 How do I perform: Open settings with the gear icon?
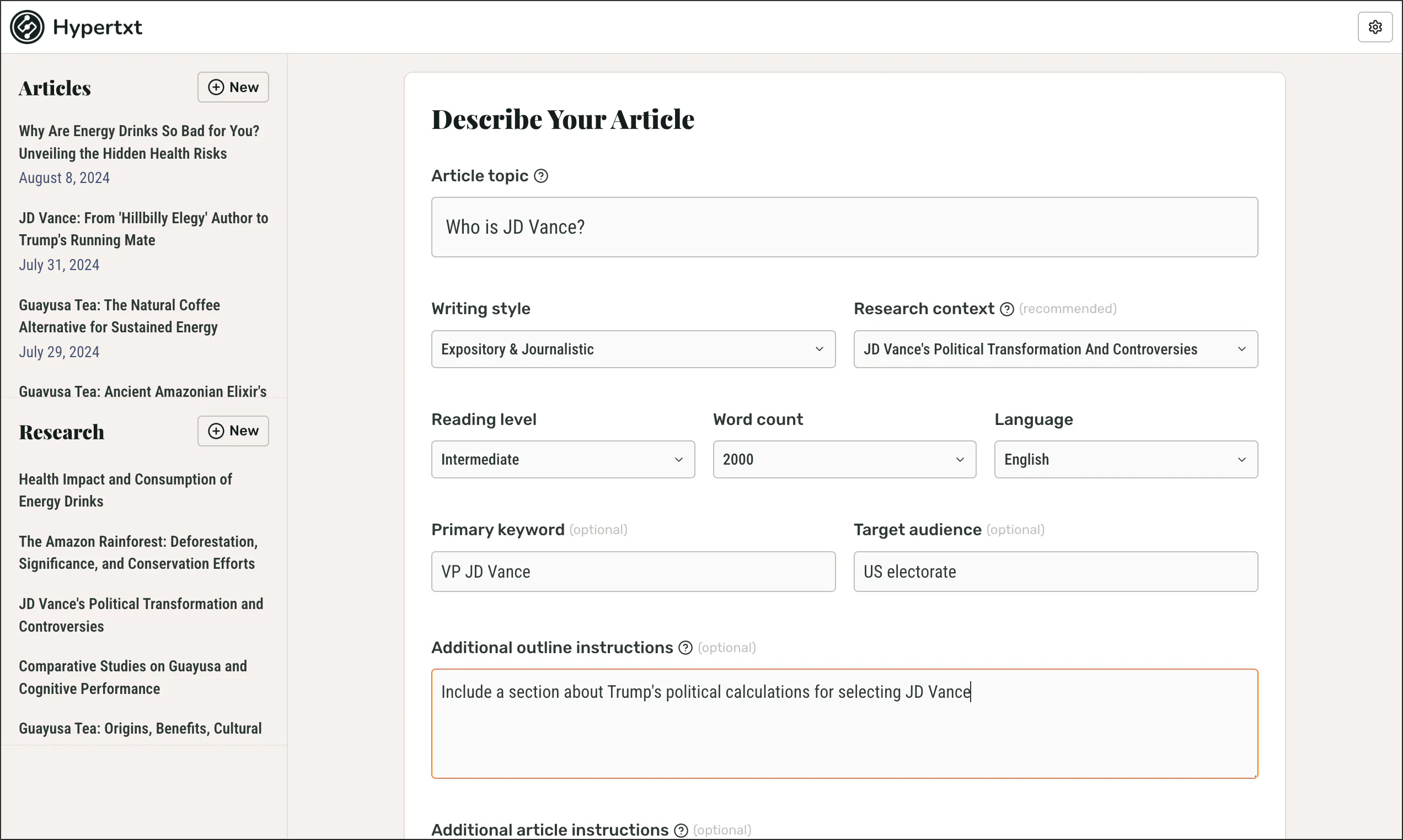(x=1375, y=26)
